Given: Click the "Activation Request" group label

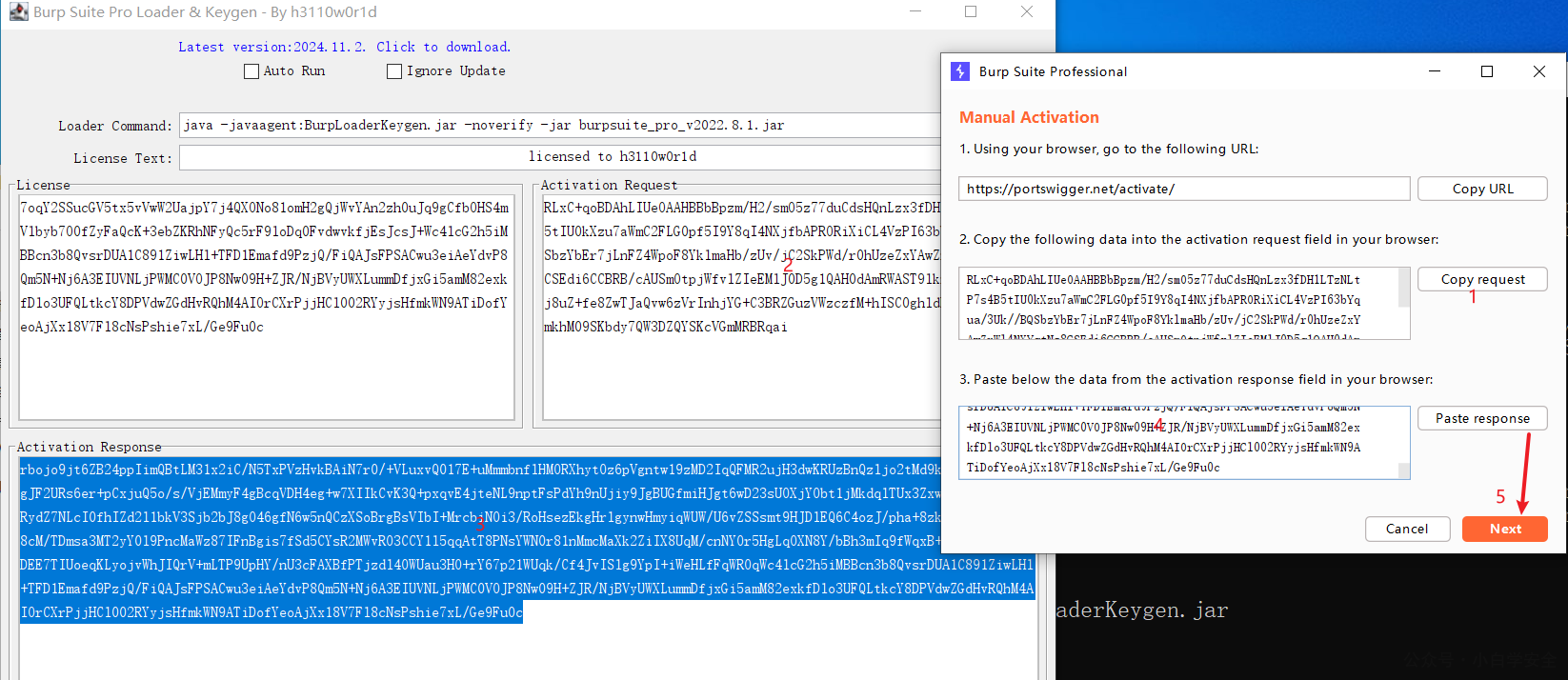Looking at the screenshot, I should click(610, 185).
